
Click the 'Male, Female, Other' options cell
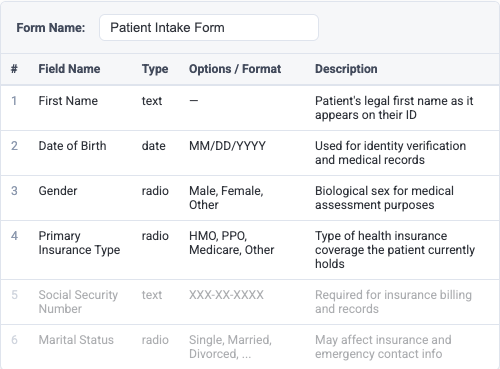point(226,198)
